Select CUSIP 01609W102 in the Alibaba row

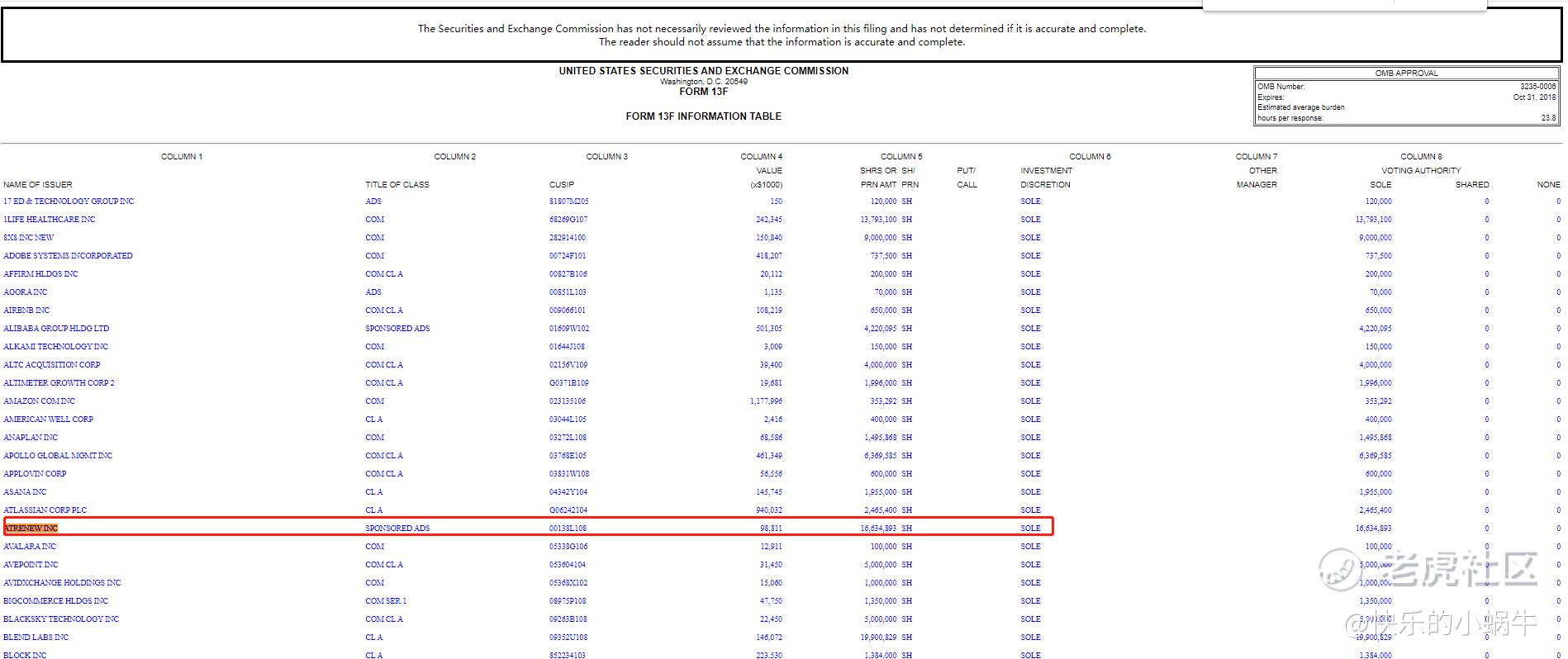(569, 329)
